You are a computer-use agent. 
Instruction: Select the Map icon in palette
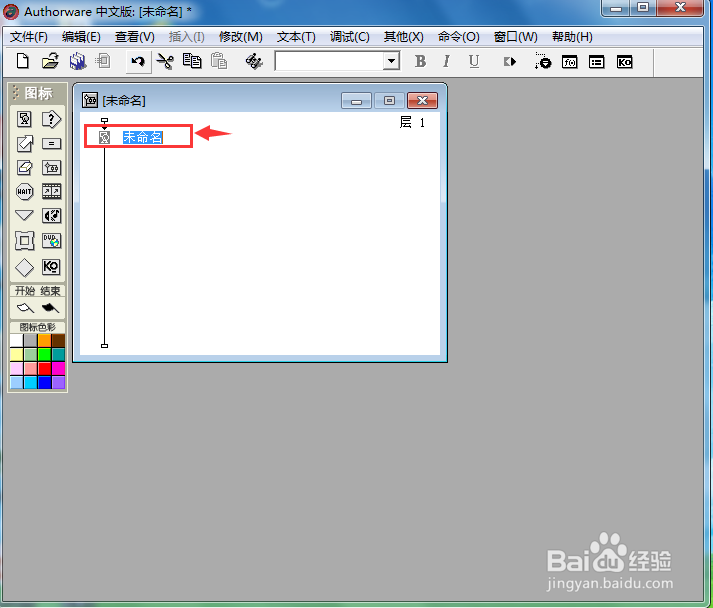coord(51,168)
